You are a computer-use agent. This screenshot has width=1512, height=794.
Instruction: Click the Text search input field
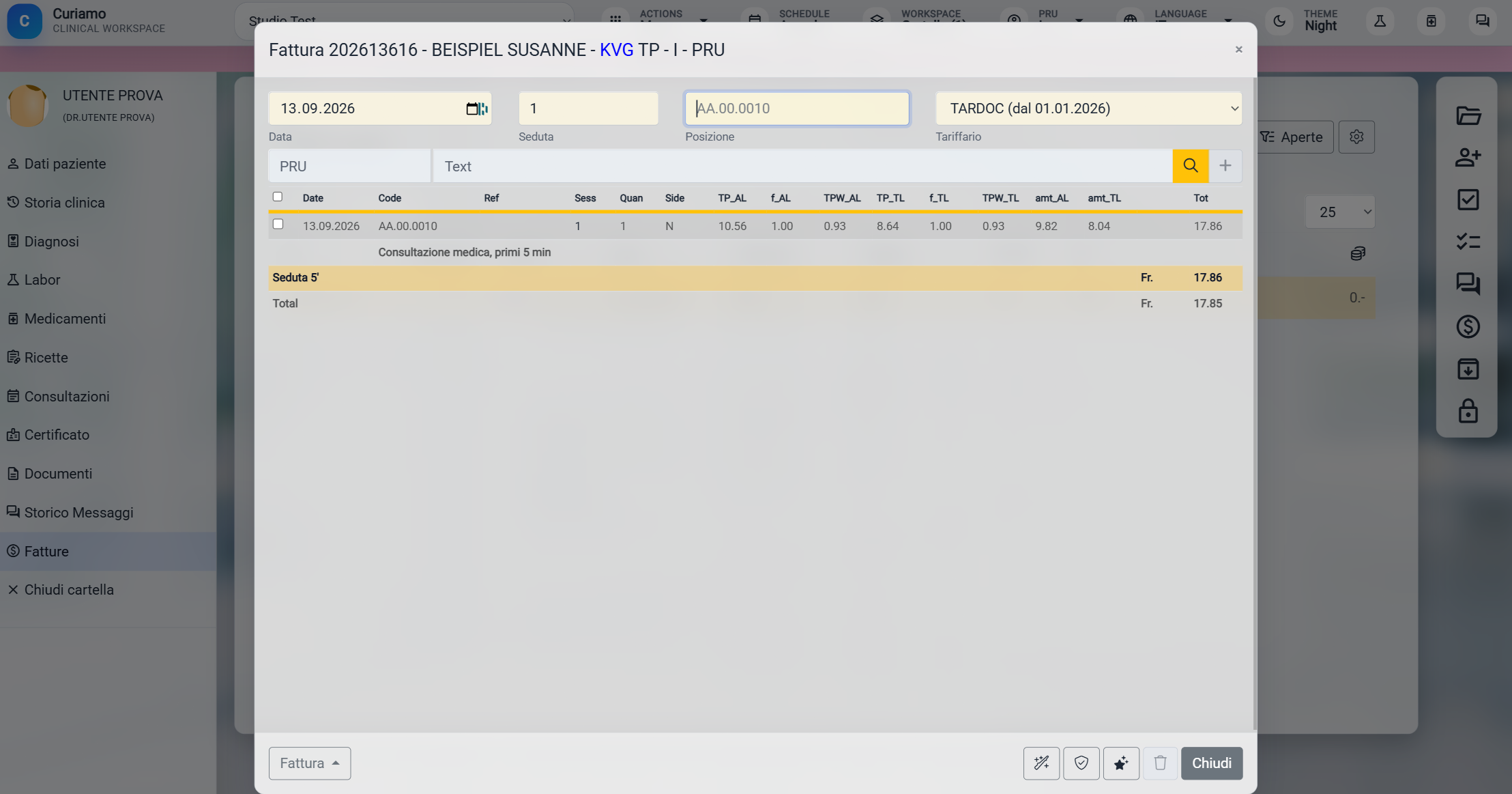[x=802, y=166]
